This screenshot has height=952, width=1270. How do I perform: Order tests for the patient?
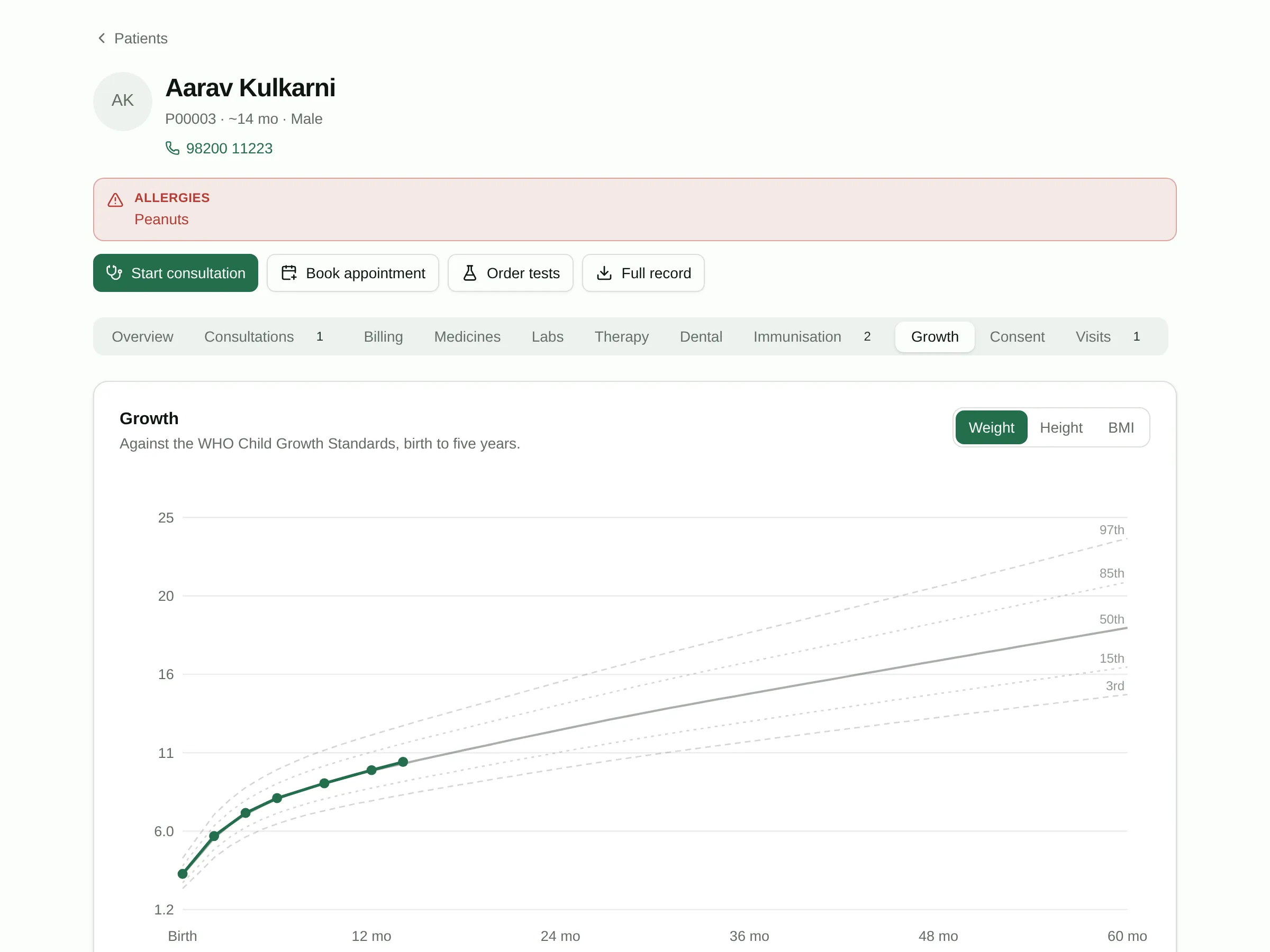(511, 272)
